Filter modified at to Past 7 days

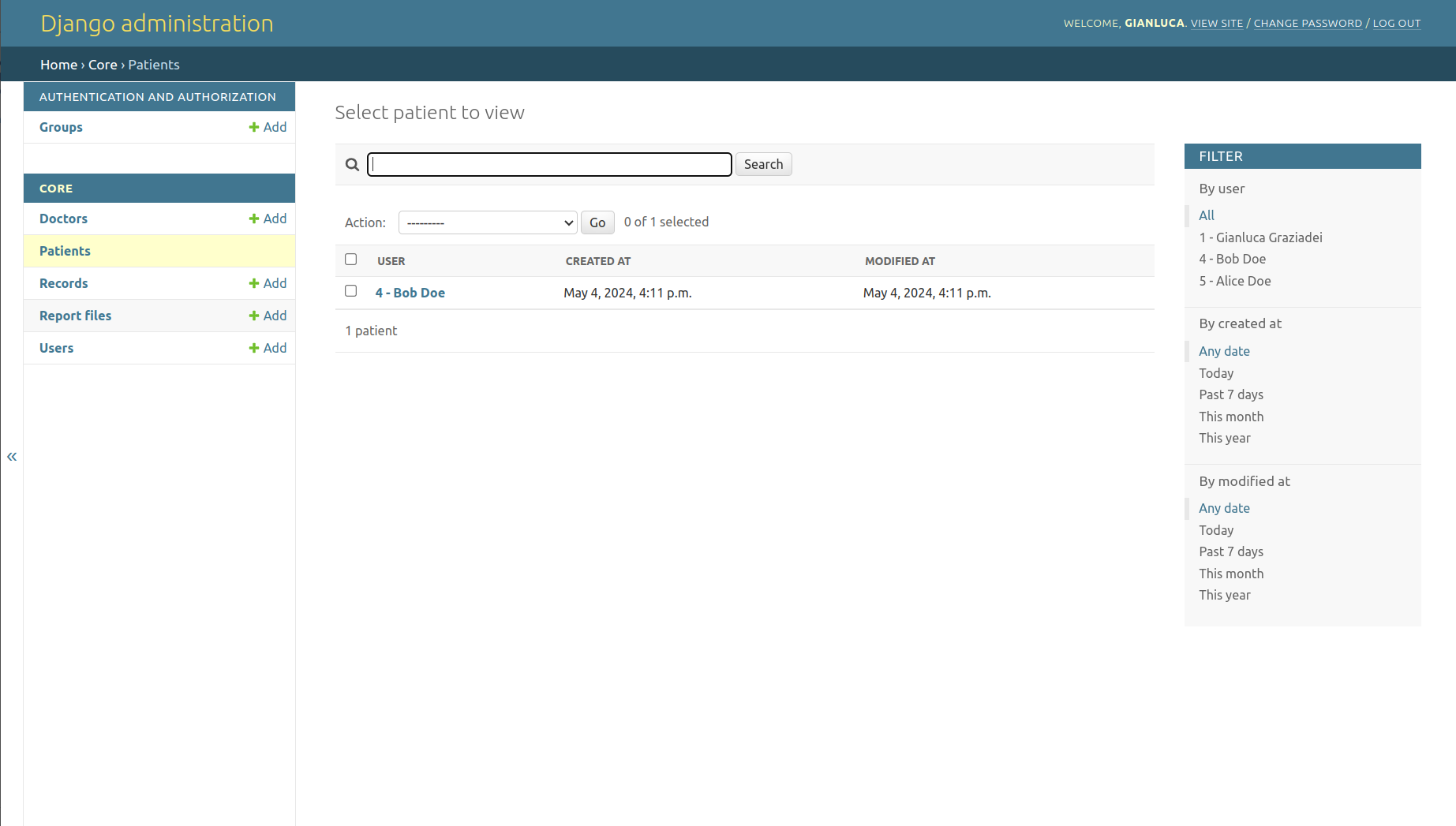click(1231, 551)
